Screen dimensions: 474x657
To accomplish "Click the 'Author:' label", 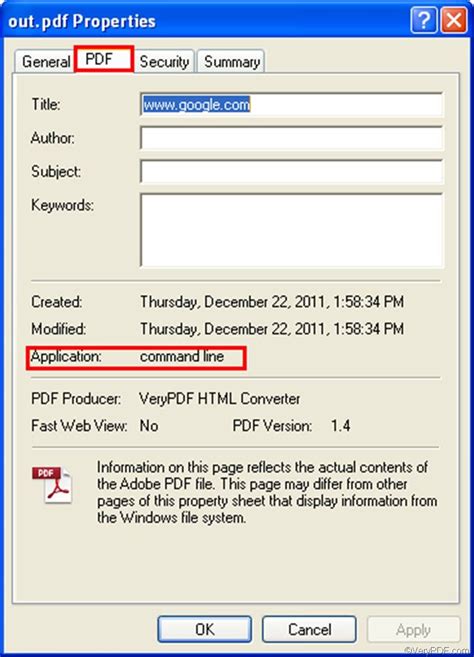I will click(x=52, y=137).
